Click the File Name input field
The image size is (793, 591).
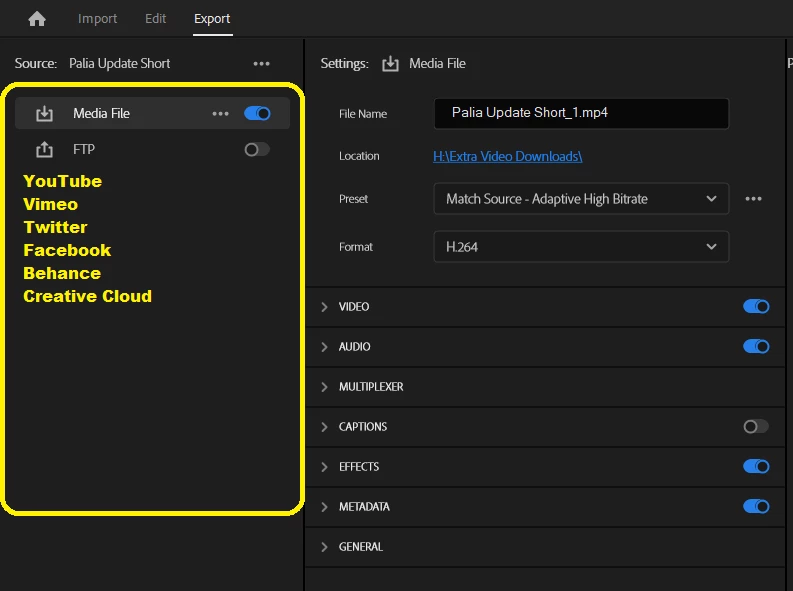(x=581, y=113)
